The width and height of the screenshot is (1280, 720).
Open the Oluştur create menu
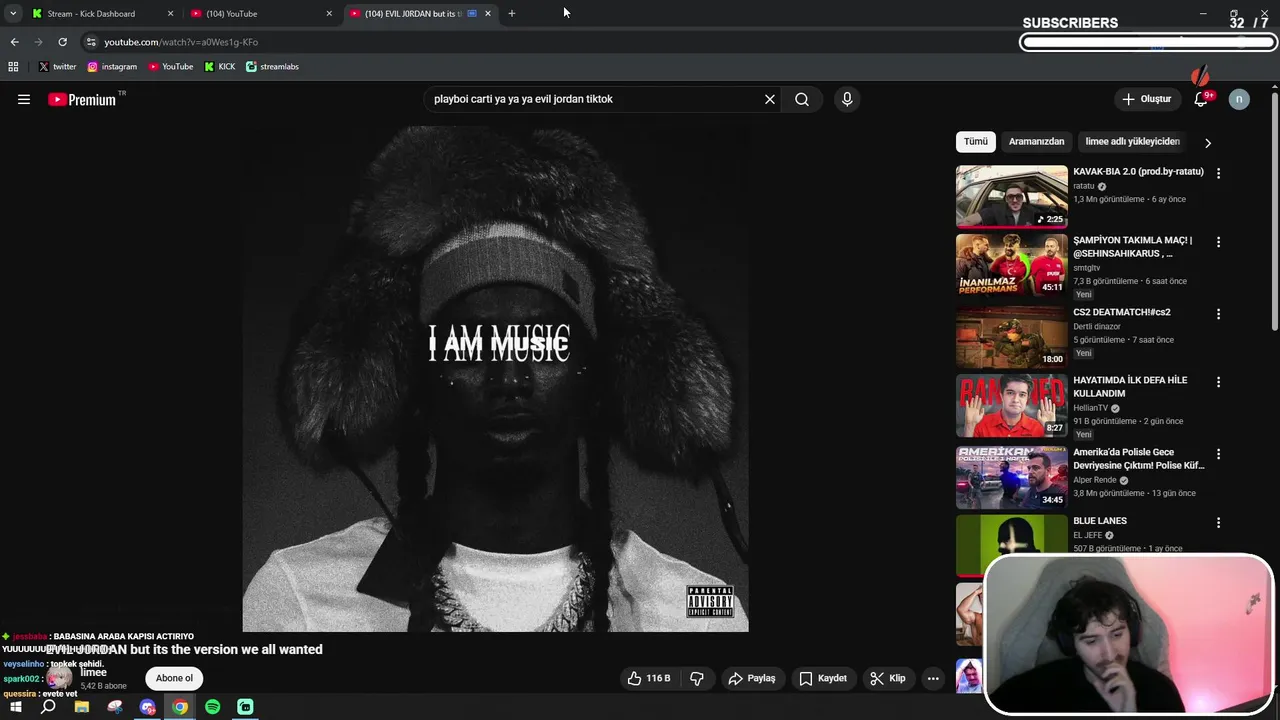[1146, 99]
